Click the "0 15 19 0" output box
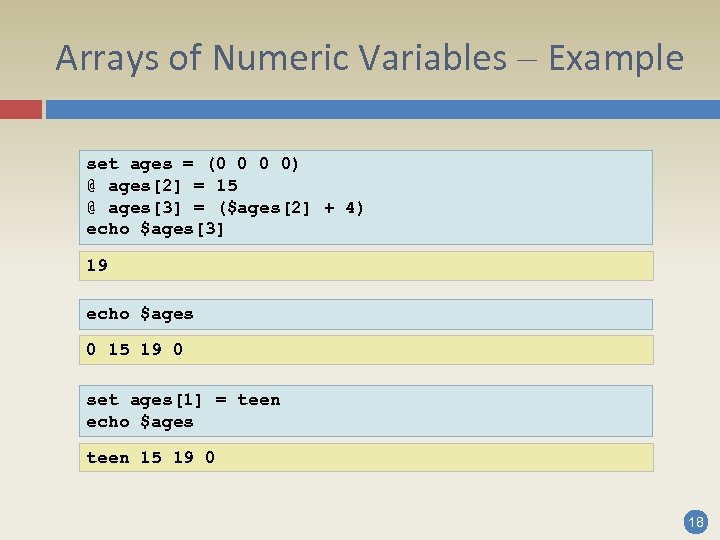Screen dimensions: 720x540 click(x=366, y=350)
